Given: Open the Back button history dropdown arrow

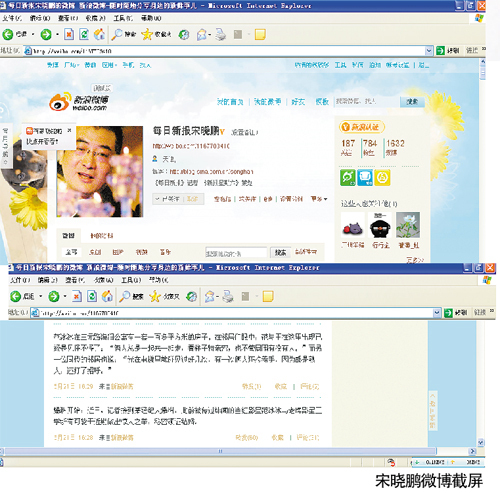Looking at the screenshot, I should pyautogui.click(x=33, y=34).
